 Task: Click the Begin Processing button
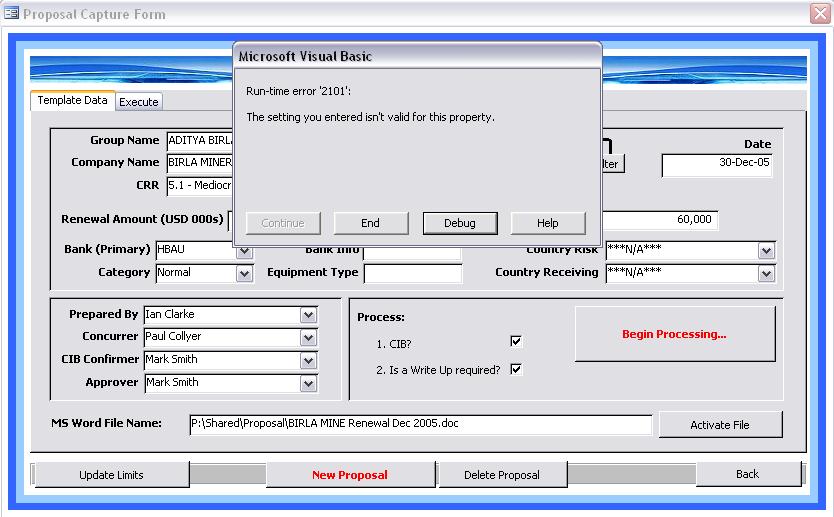click(x=674, y=334)
